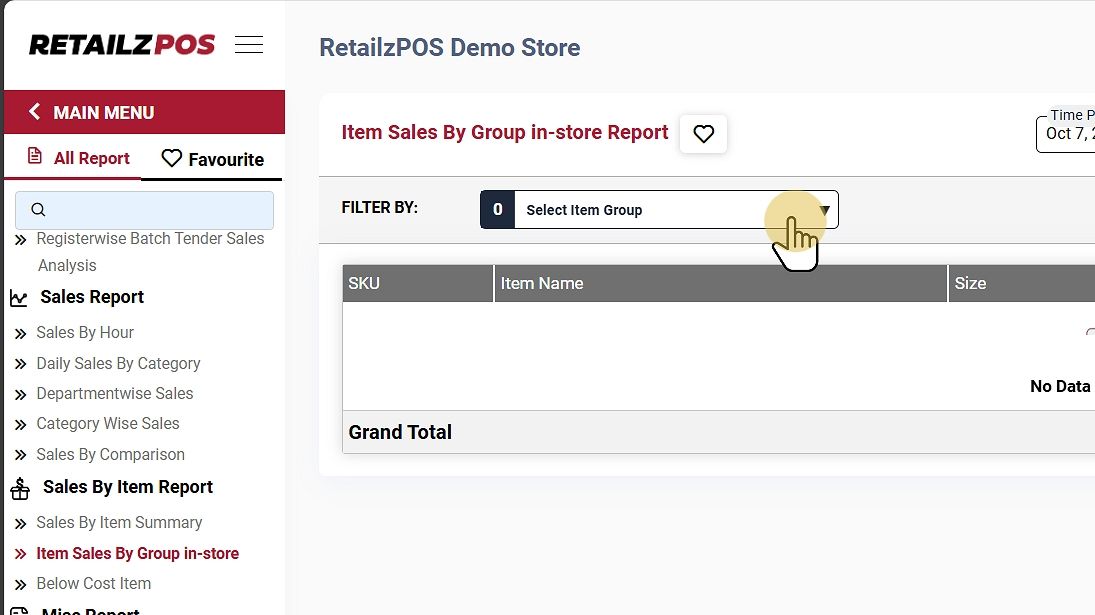Click the Sales By Item Report gift icon

tap(20, 489)
